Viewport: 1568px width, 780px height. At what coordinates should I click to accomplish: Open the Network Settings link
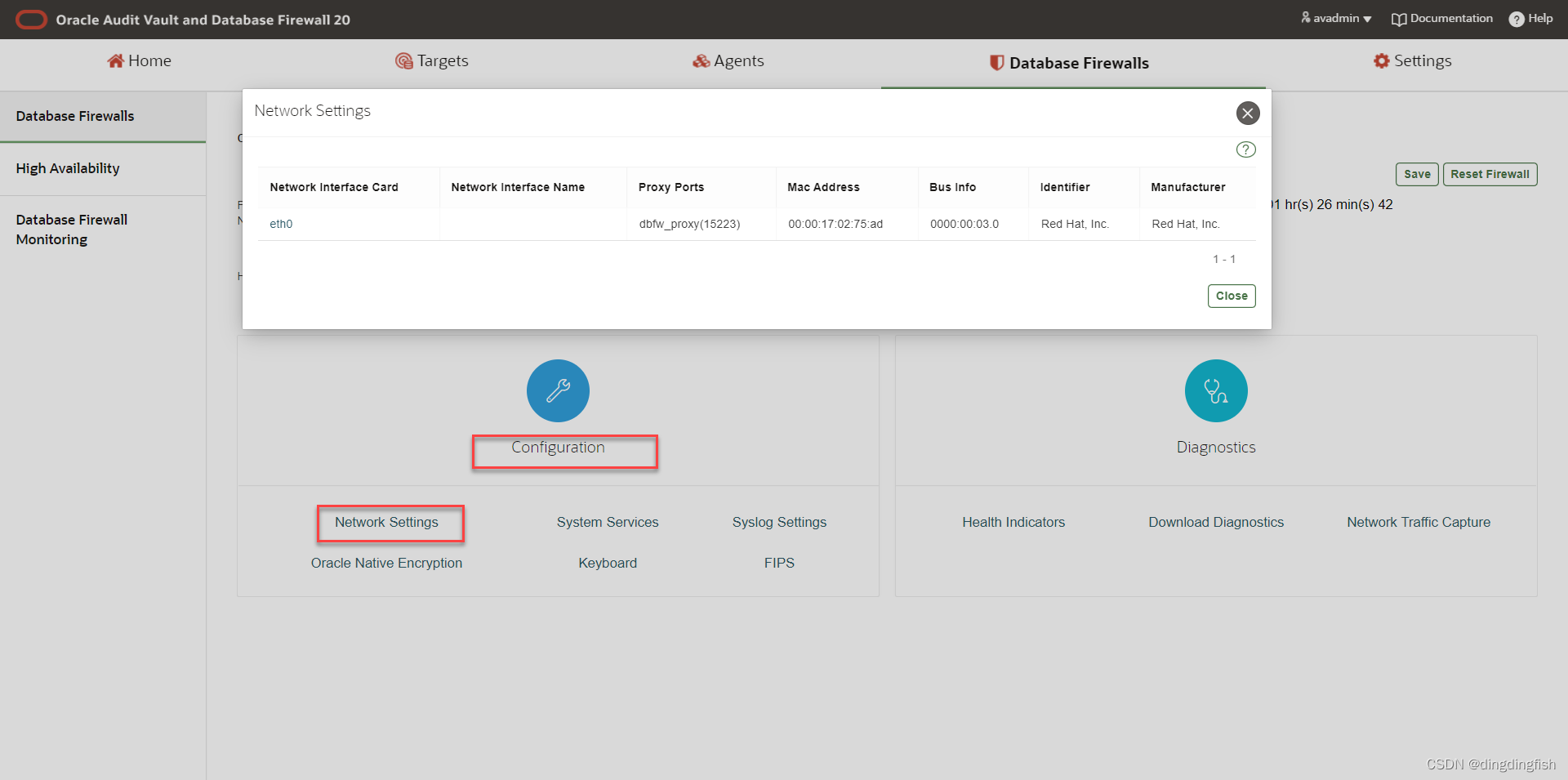click(386, 522)
